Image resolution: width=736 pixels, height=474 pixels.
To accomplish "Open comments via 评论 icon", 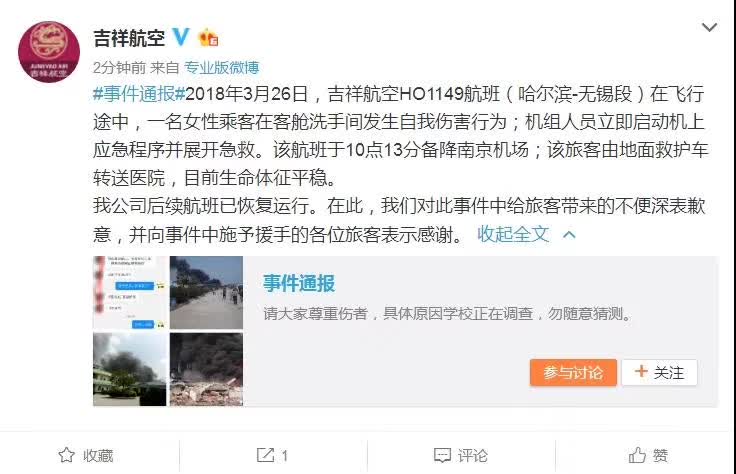I will 443,455.
